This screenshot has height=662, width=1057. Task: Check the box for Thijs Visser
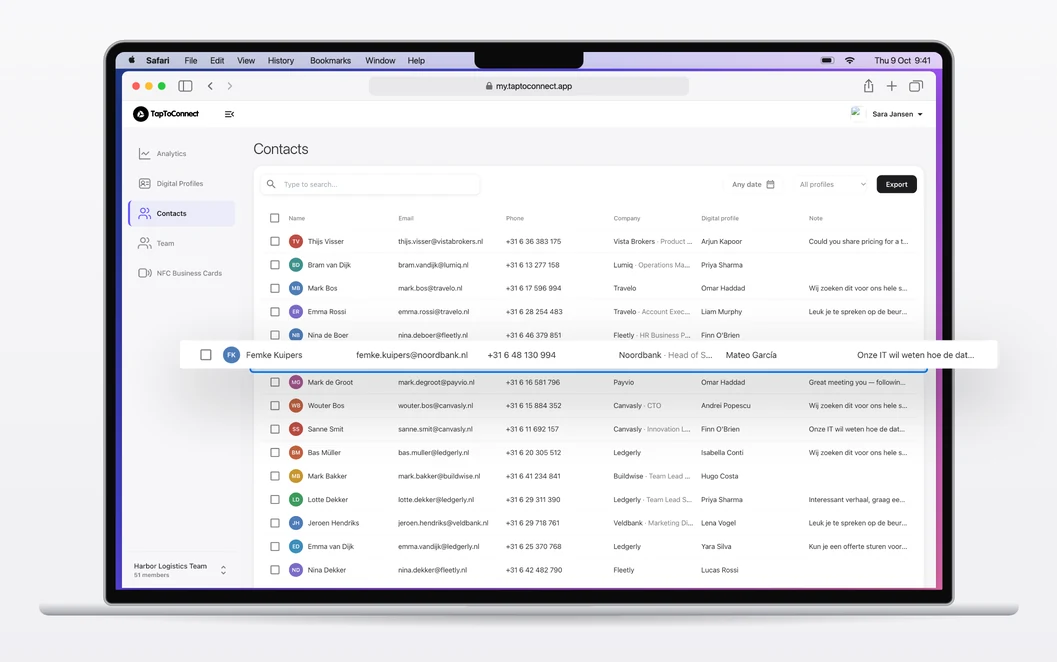pos(274,241)
